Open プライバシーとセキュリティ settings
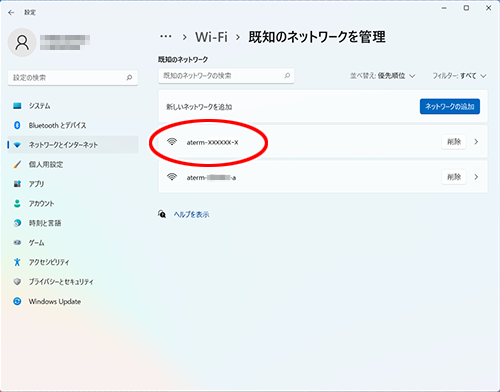This screenshot has width=500, height=392. (x=73, y=282)
